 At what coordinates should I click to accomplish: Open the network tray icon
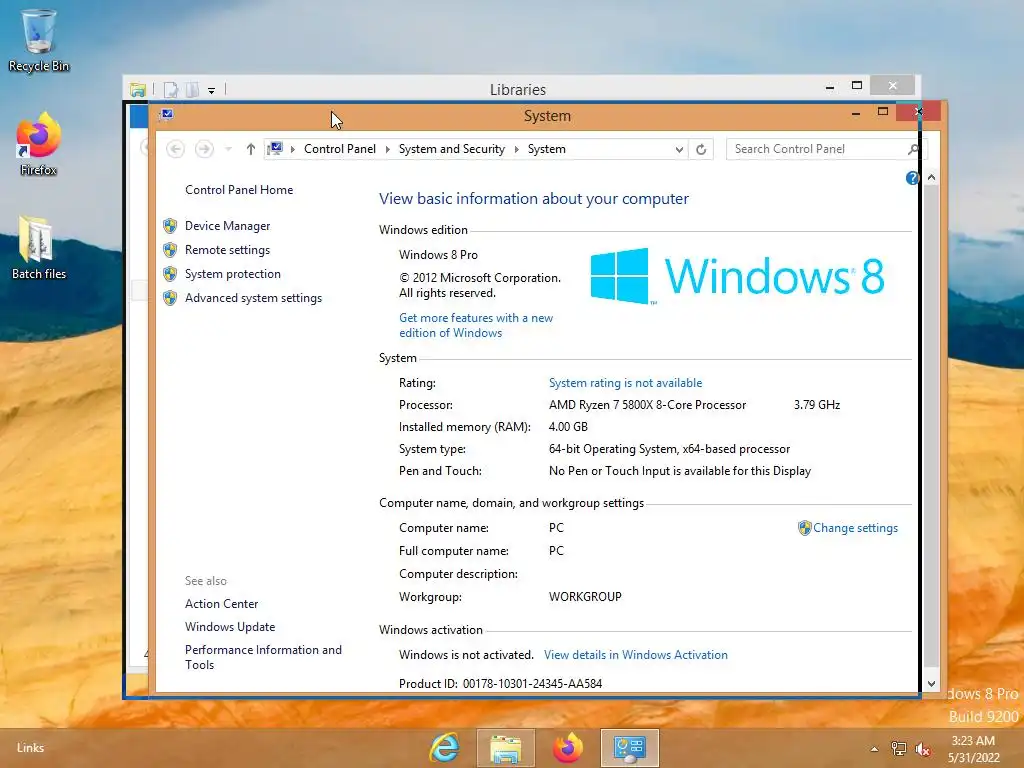[x=899, y=749]
